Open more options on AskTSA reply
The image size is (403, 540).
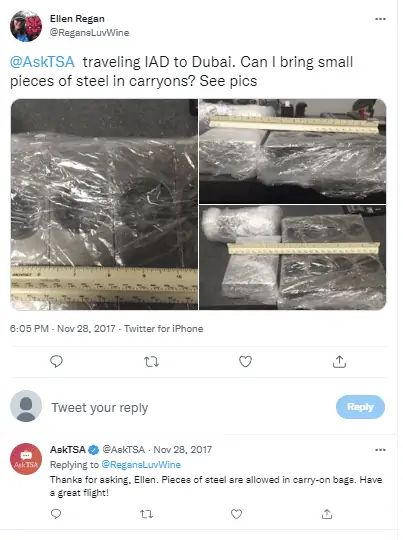380,450
